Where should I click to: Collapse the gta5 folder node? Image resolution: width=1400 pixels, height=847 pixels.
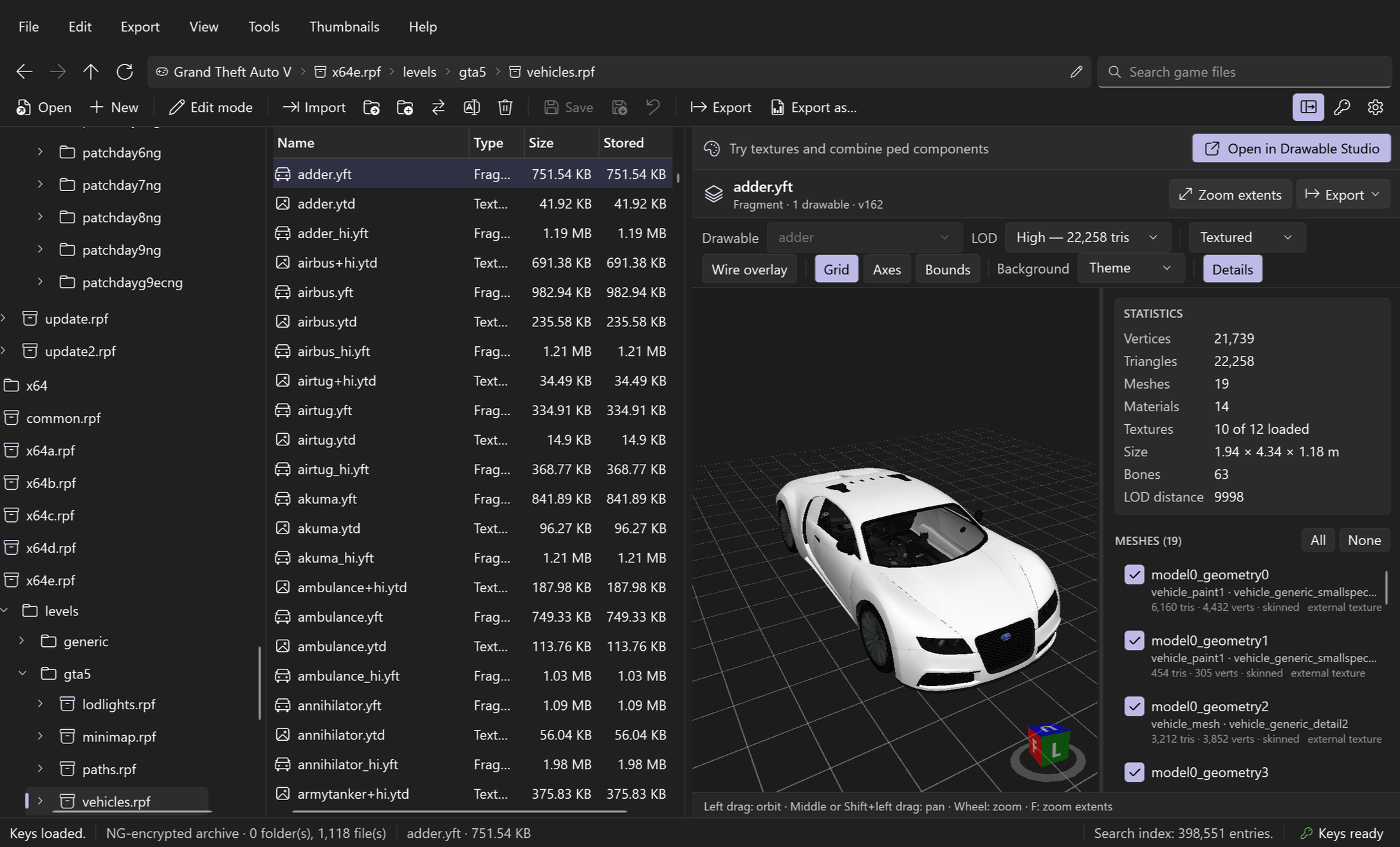[23, 673]
